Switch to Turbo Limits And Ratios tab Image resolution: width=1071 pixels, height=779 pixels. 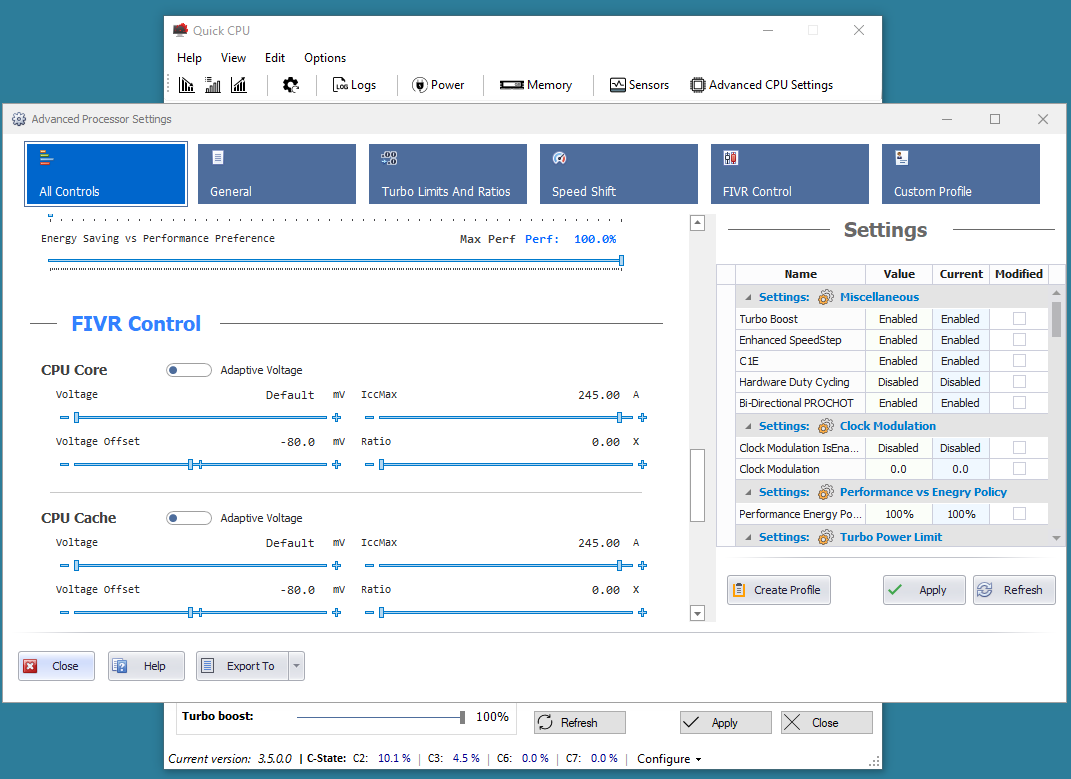[x=447, y=174]
